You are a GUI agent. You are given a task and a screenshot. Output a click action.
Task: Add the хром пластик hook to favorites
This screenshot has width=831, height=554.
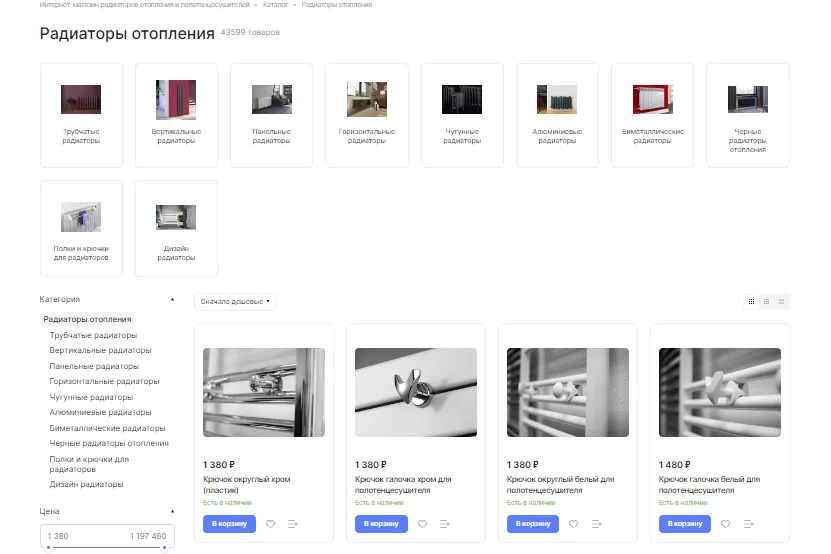[270, 524]
